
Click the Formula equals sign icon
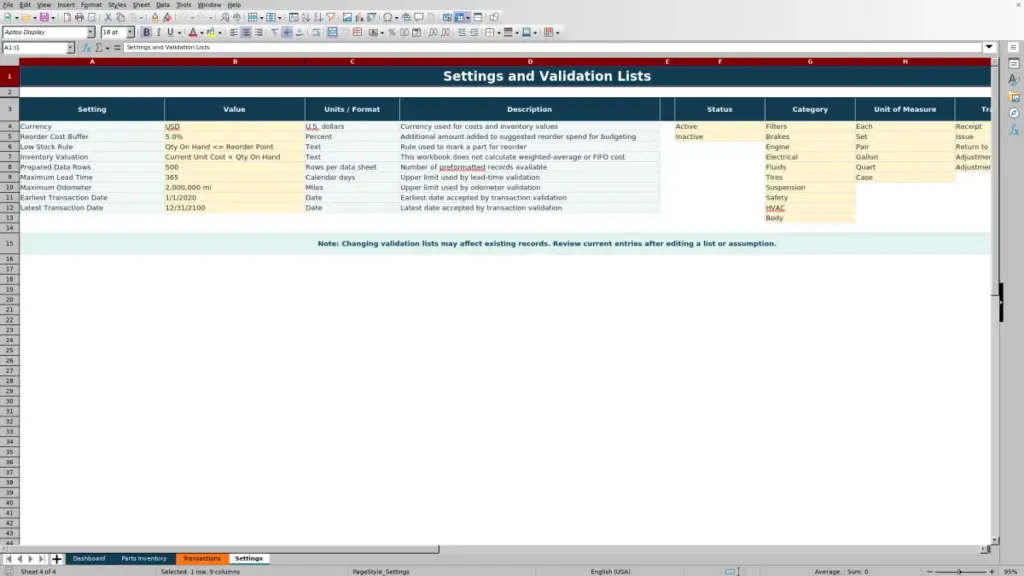click(117, 47)
